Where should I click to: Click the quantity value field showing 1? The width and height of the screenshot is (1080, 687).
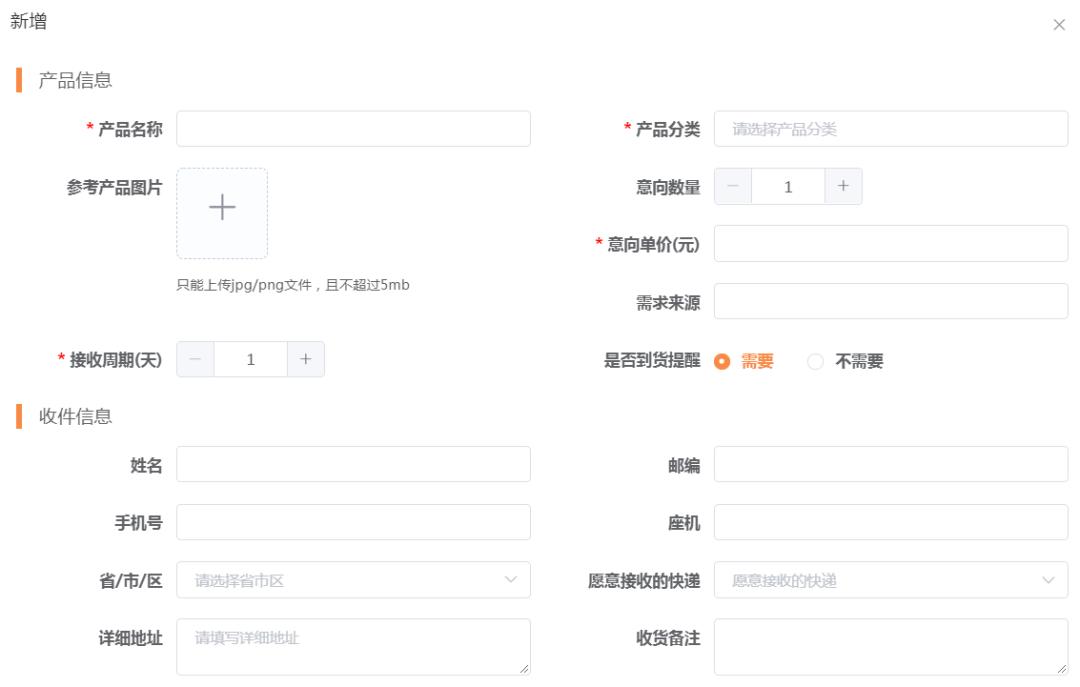point(790,185)
